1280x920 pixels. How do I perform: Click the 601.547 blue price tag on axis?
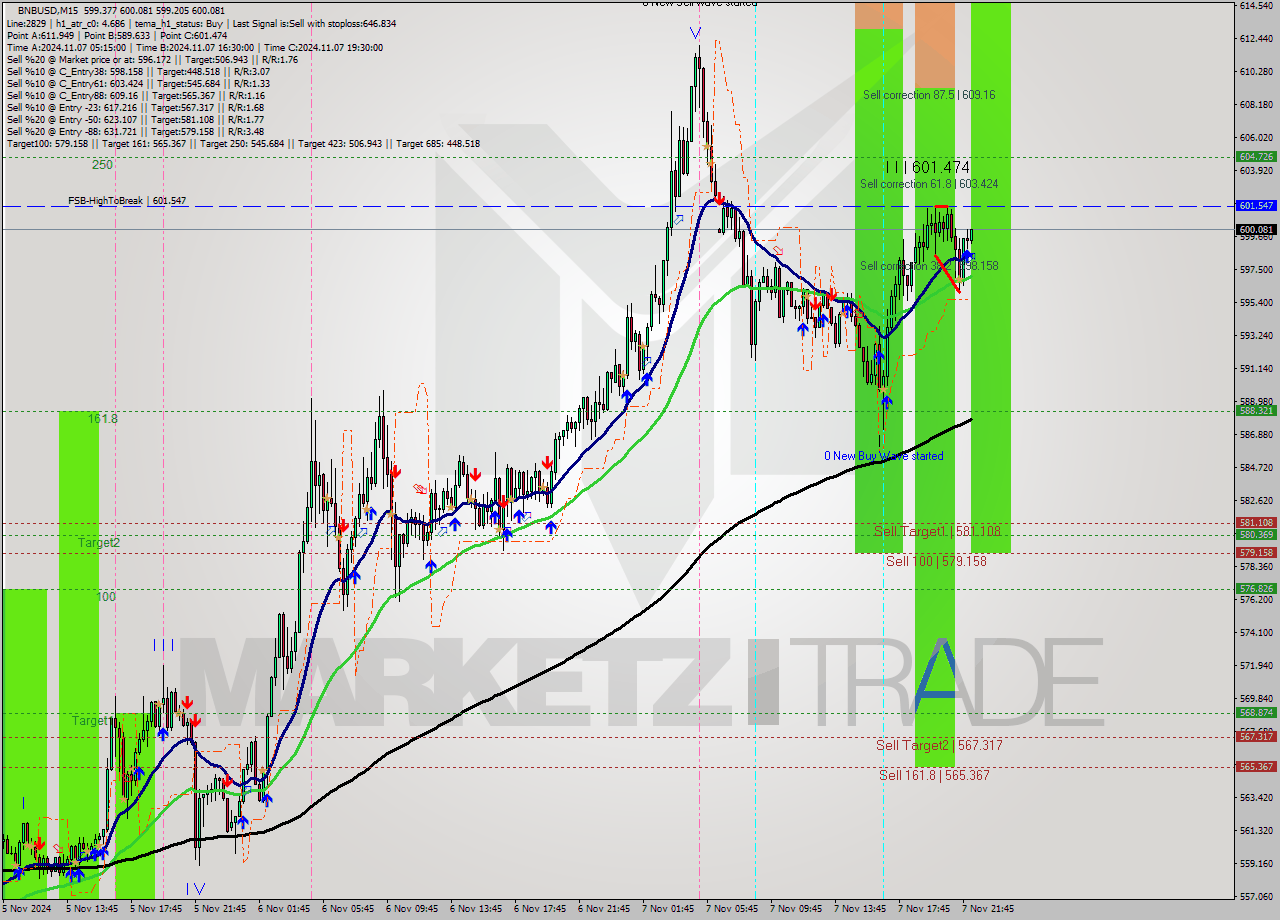[1256, 205]
